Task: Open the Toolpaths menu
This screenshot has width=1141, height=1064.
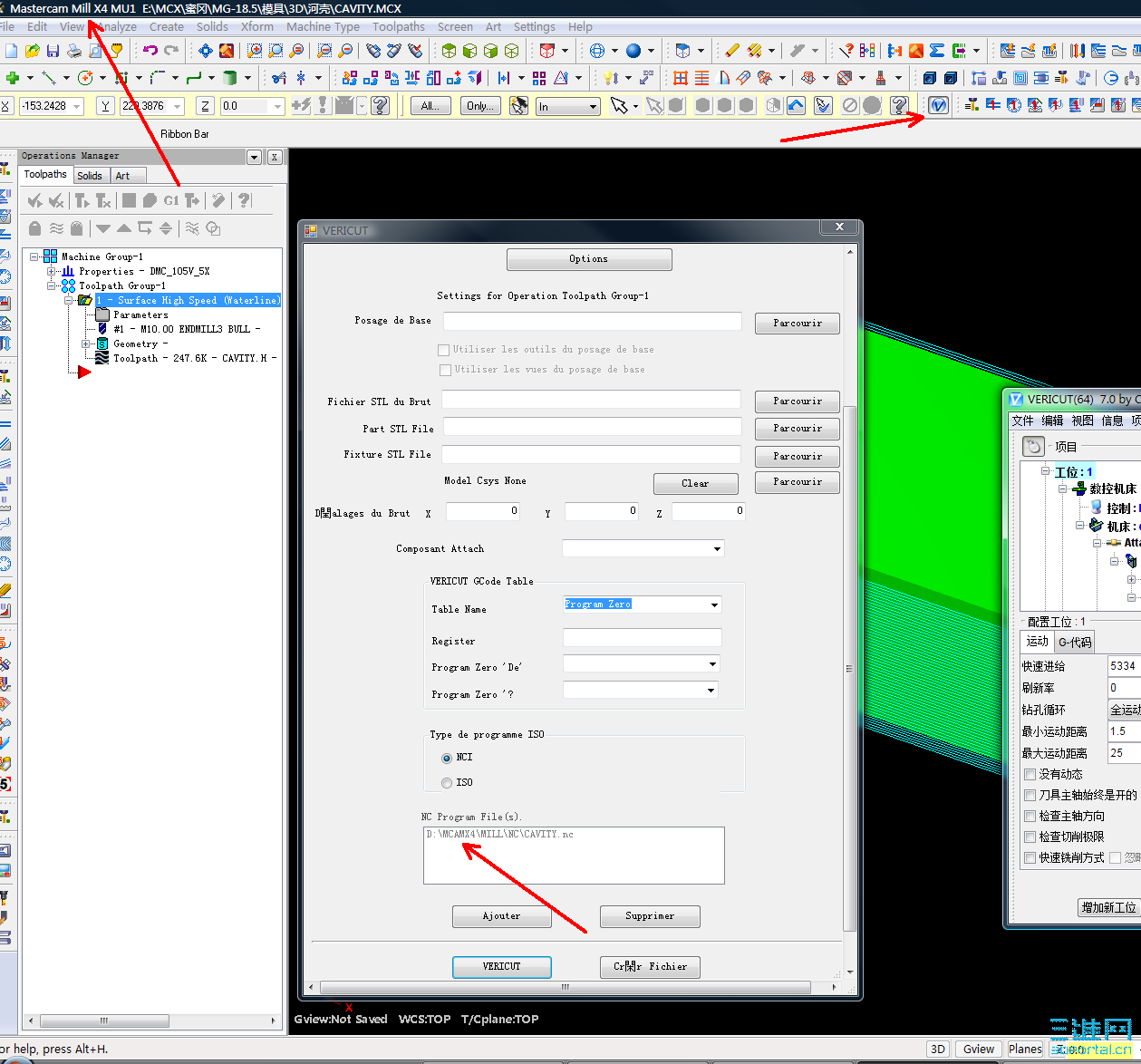Action: click(x=399, y=26)
